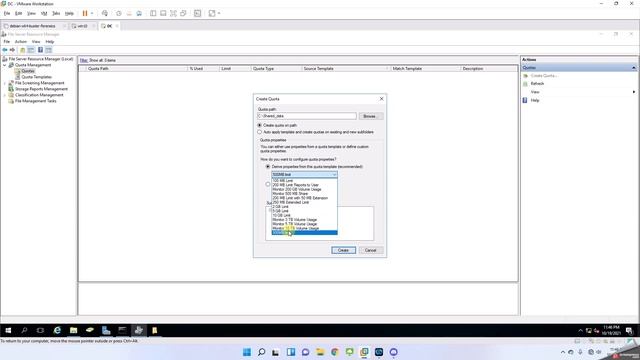Select Quotas in the tree
Image resolution: width=640 pixels, height=360 pixels.
point(28,71)
